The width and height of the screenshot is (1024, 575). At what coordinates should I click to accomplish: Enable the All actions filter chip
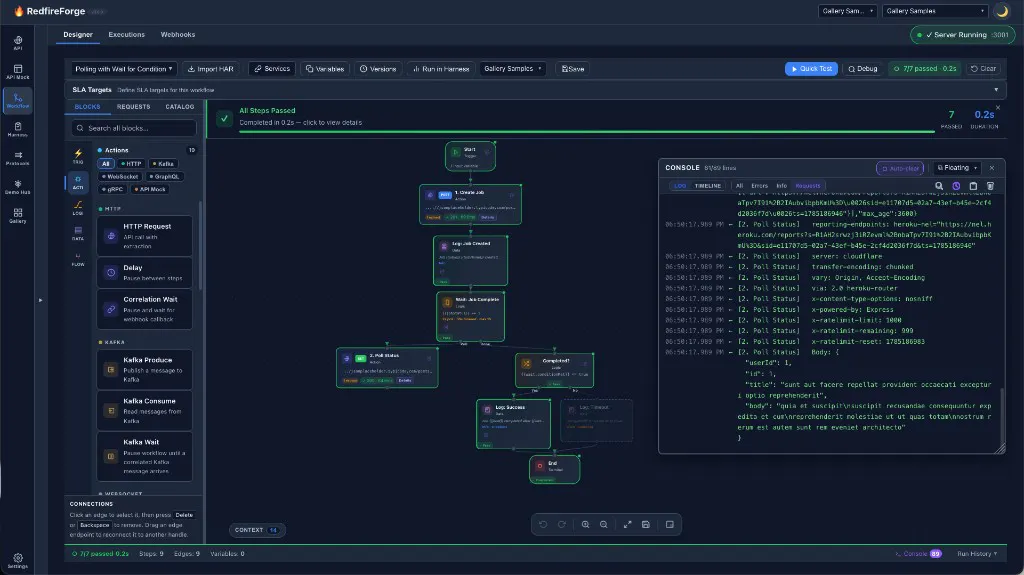(x=106, y=164)
